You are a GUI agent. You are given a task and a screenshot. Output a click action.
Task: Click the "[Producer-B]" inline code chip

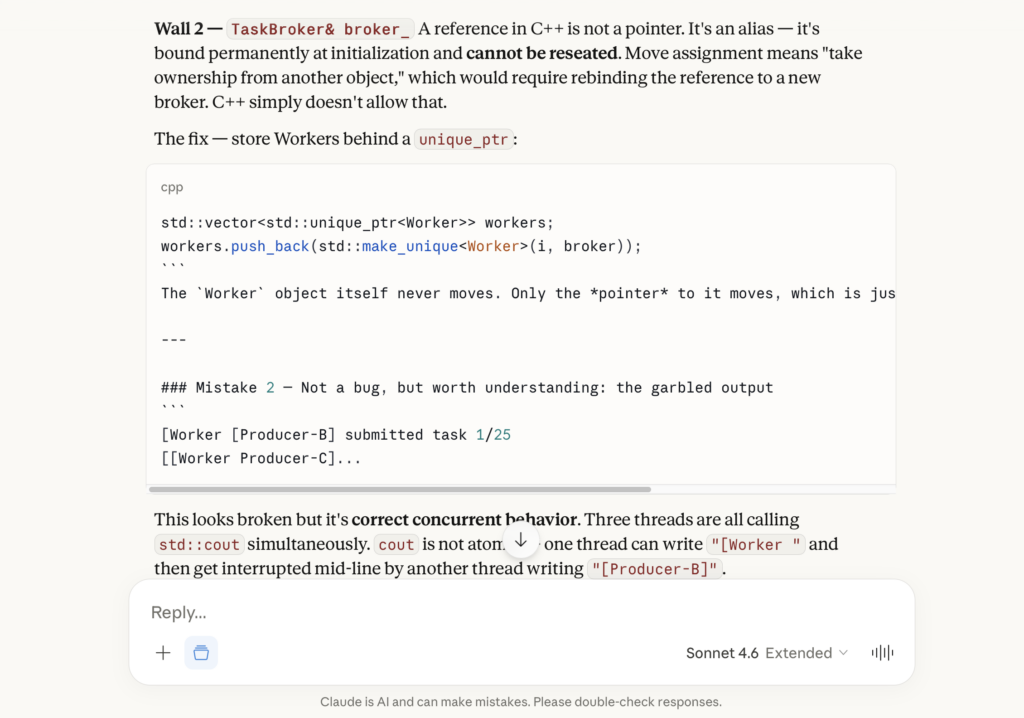[655, 569]
